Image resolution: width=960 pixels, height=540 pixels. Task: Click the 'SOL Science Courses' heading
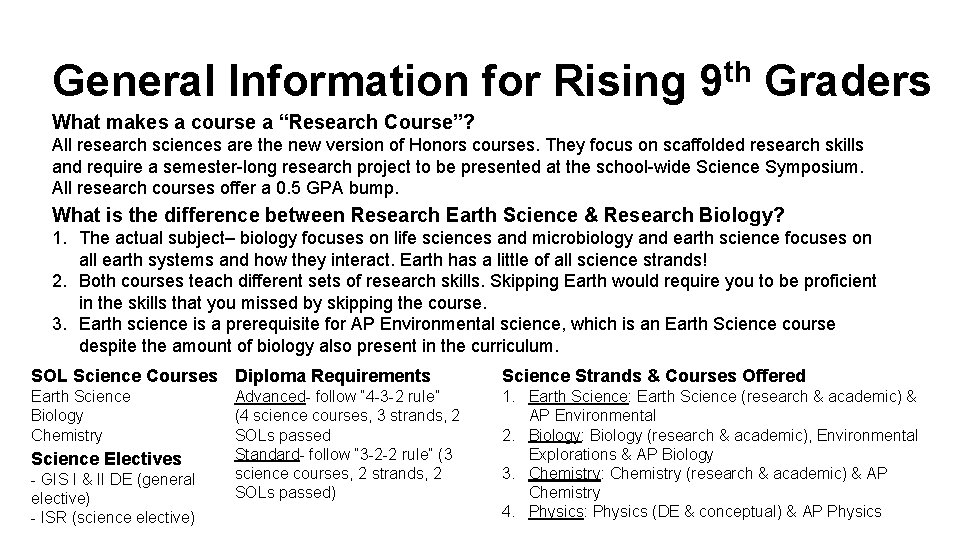click(x=124, y=375)
